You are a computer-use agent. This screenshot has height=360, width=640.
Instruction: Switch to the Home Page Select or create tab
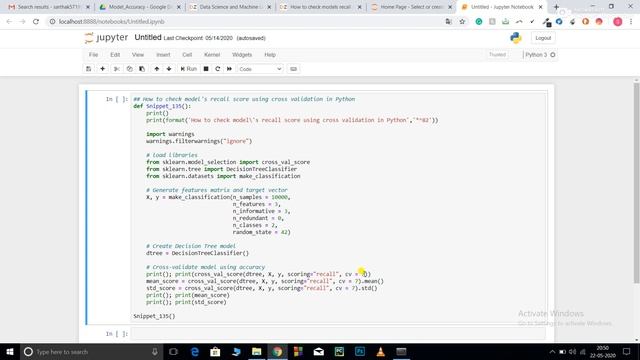411,7
